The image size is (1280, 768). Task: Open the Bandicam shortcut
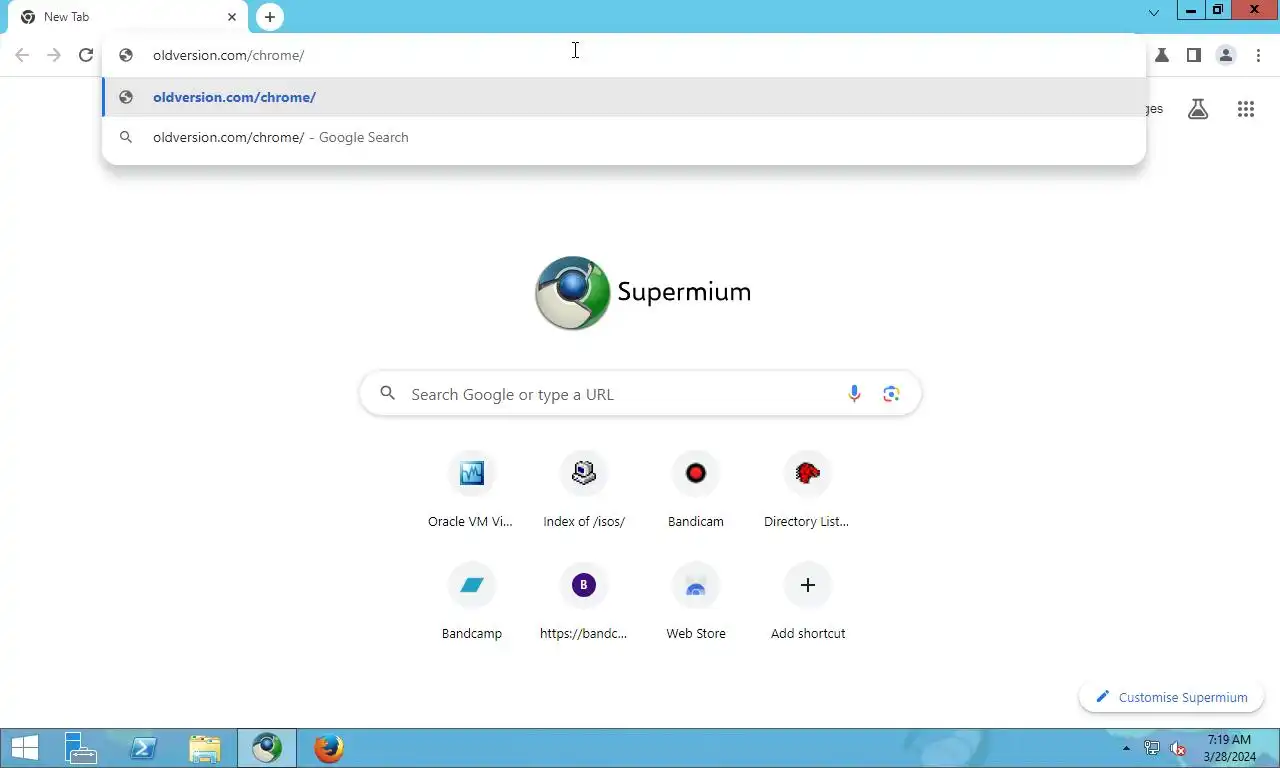pos(696,489)
